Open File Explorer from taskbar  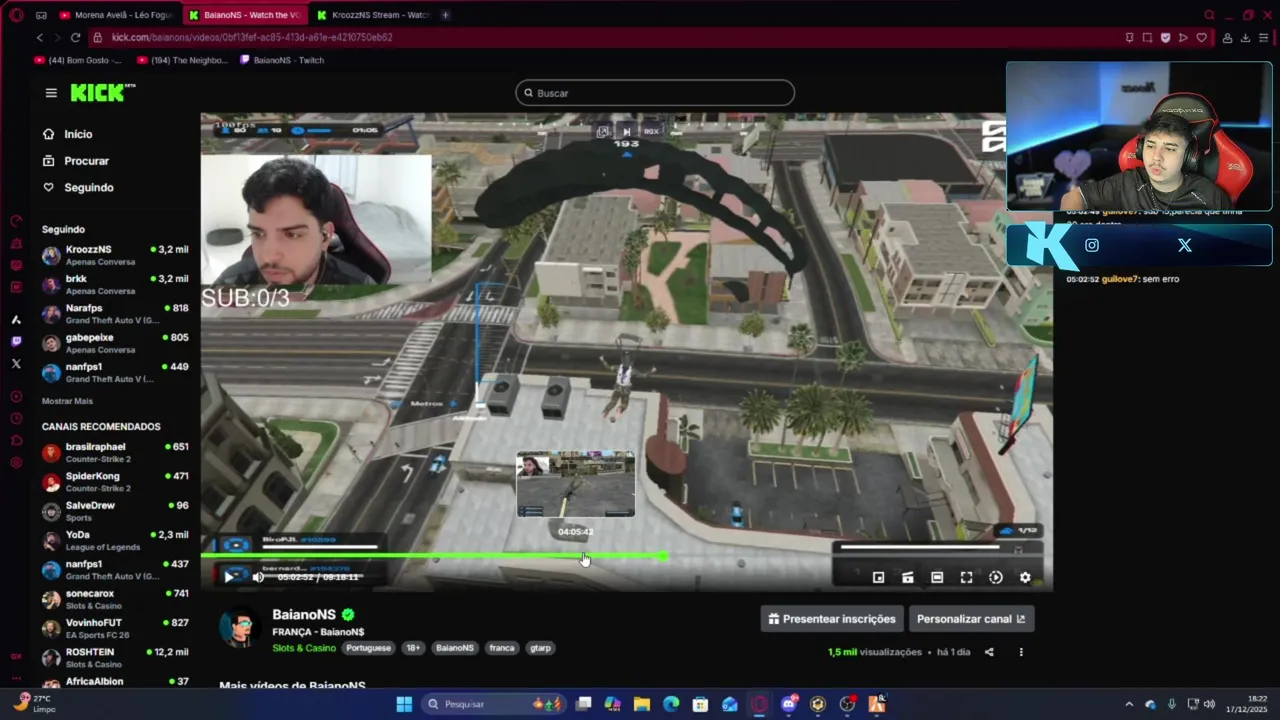click(x=642, y=704)
